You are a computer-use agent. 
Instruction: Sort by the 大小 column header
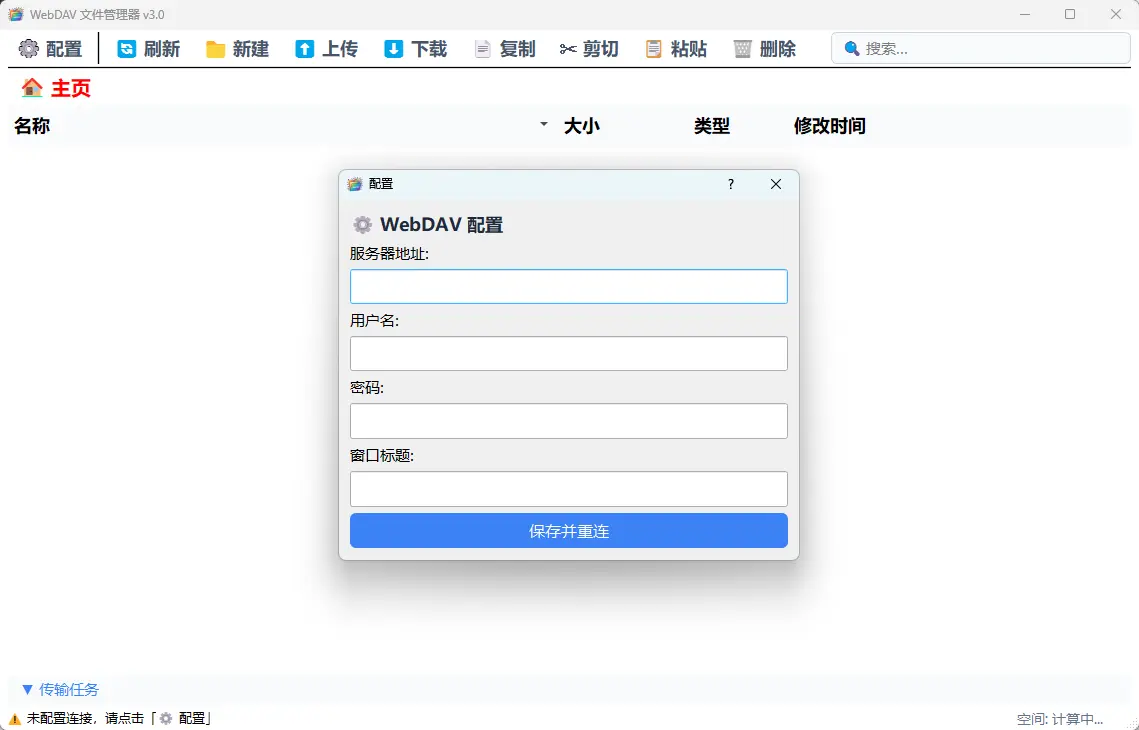tap(582, 126)
